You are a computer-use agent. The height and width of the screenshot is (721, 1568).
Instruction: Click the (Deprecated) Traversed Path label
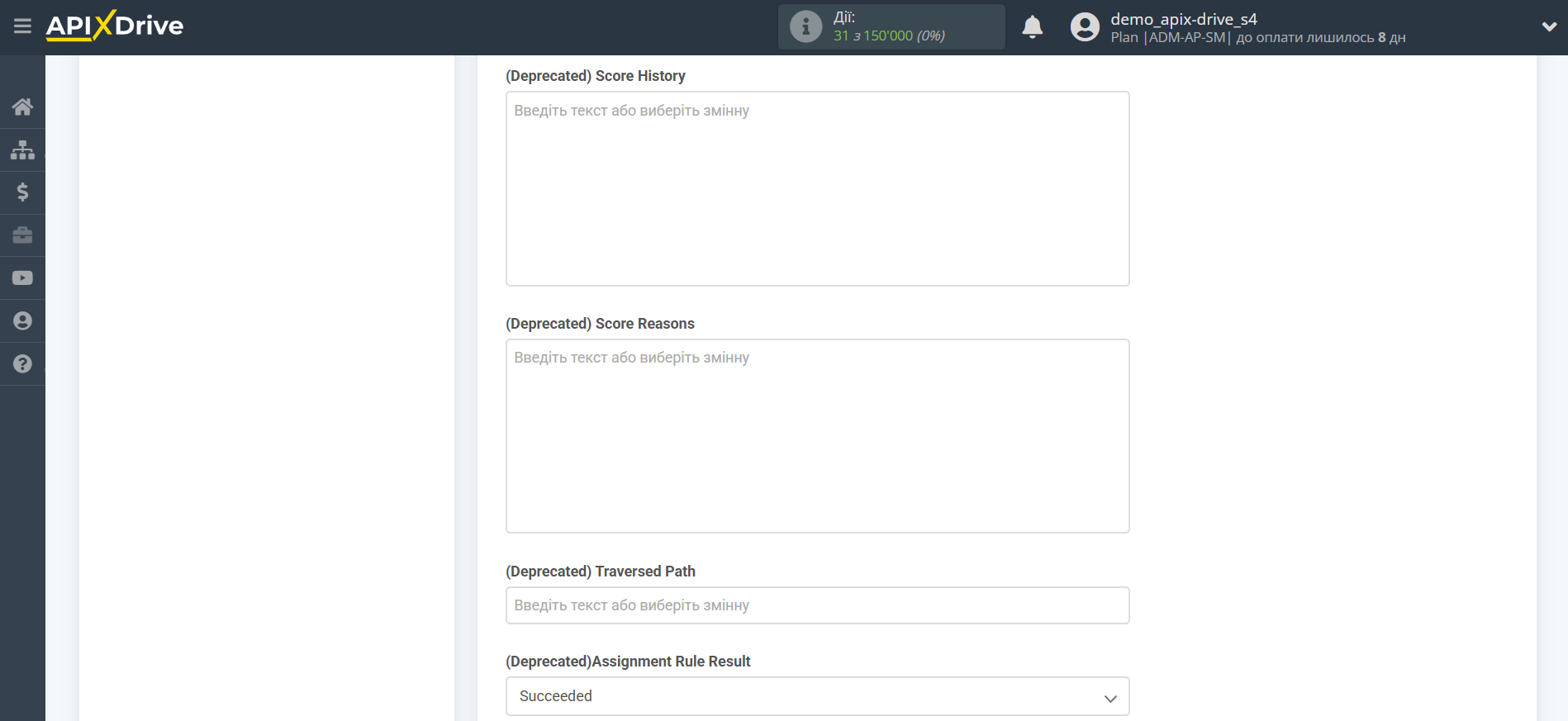(x=600, y=572)
